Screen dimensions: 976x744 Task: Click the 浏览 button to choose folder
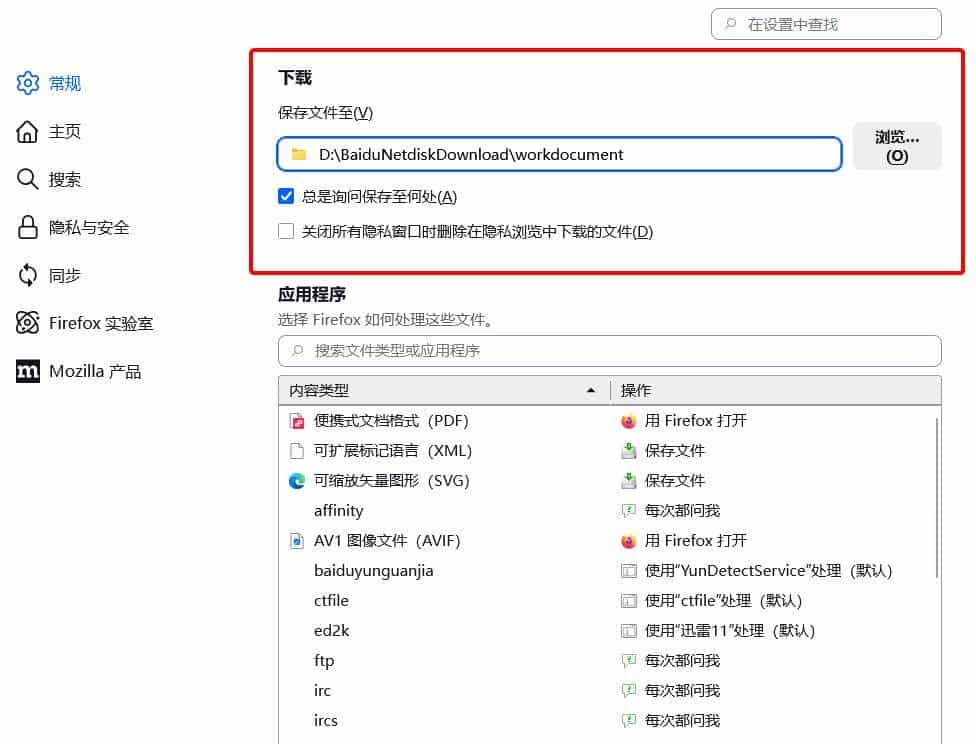click(x=896, y=145)
